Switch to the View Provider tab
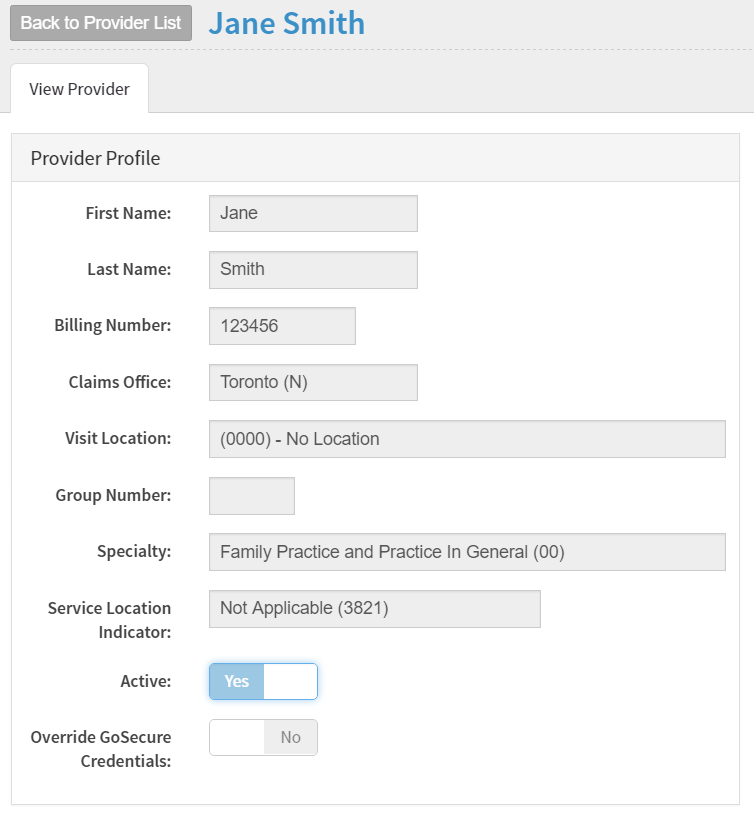The width and height of the screenshot is (754, 818). pos(79,89)
